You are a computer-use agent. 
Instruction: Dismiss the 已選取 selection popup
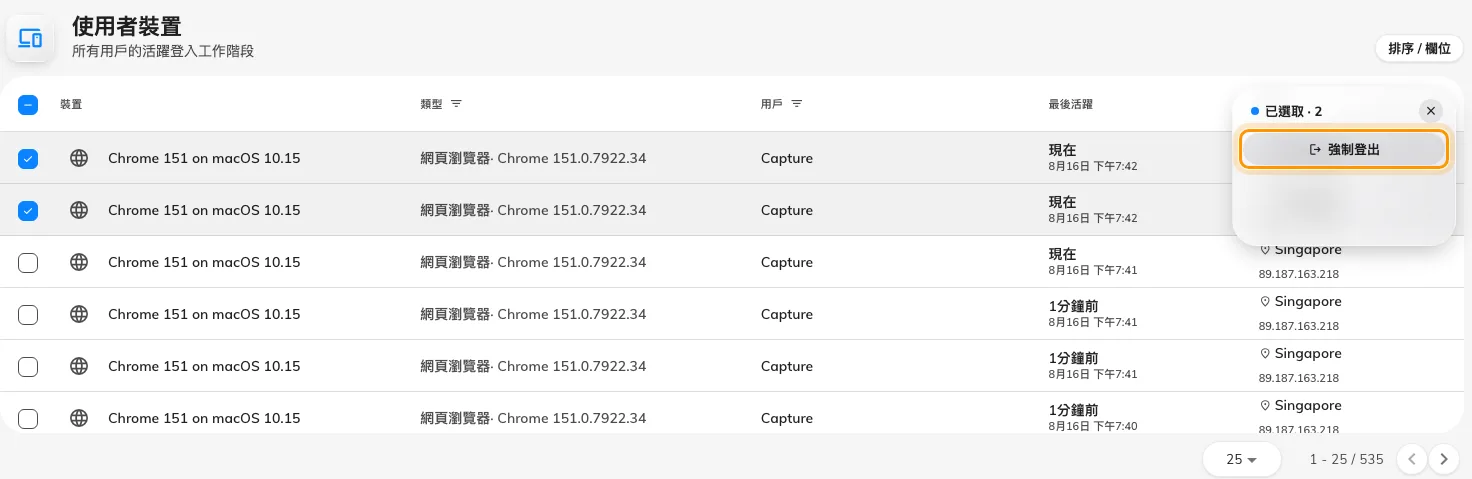point(1431,111)
